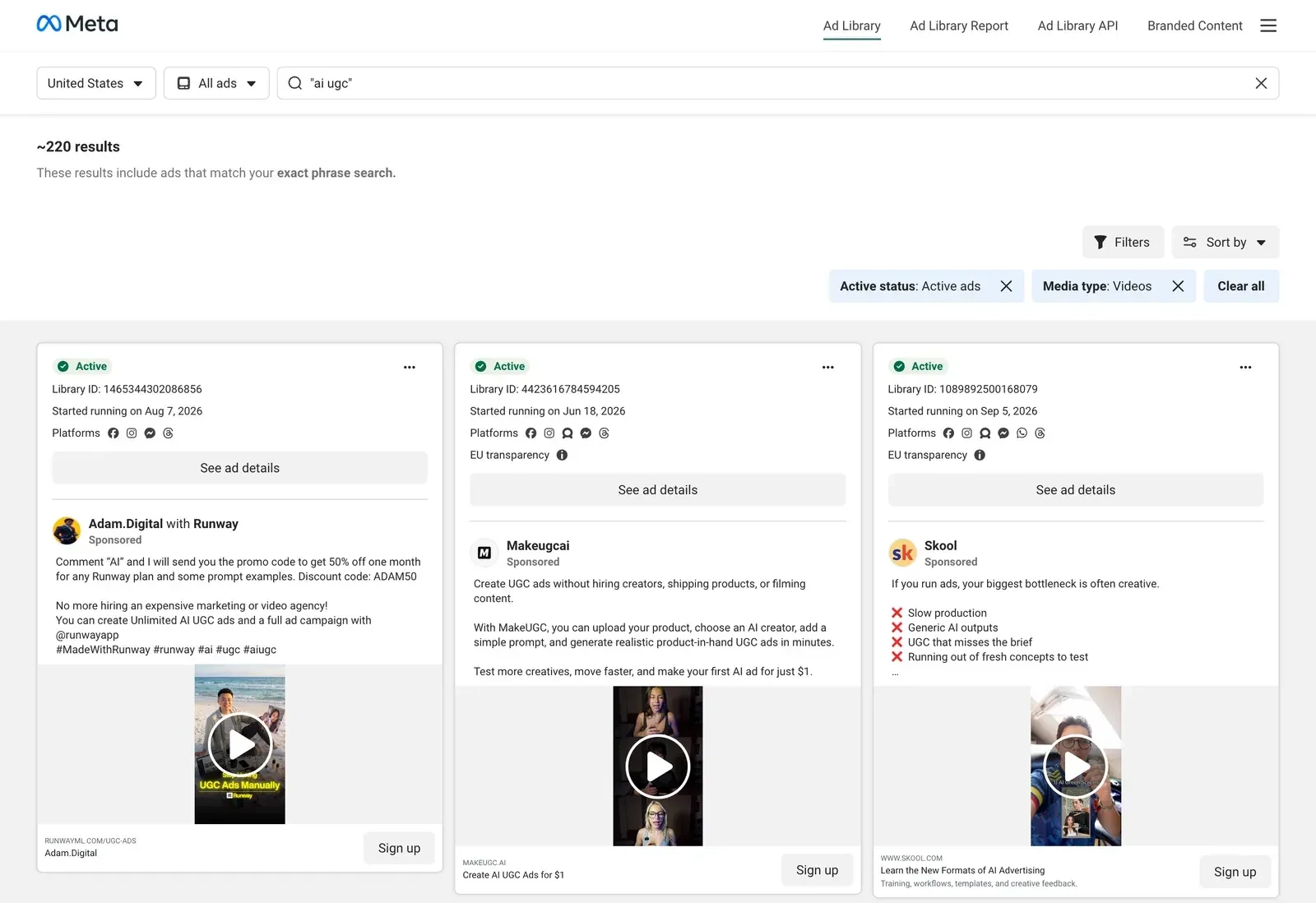
Task: Play the Adam.Digital Runway video
Action: [x=240, y=744]
